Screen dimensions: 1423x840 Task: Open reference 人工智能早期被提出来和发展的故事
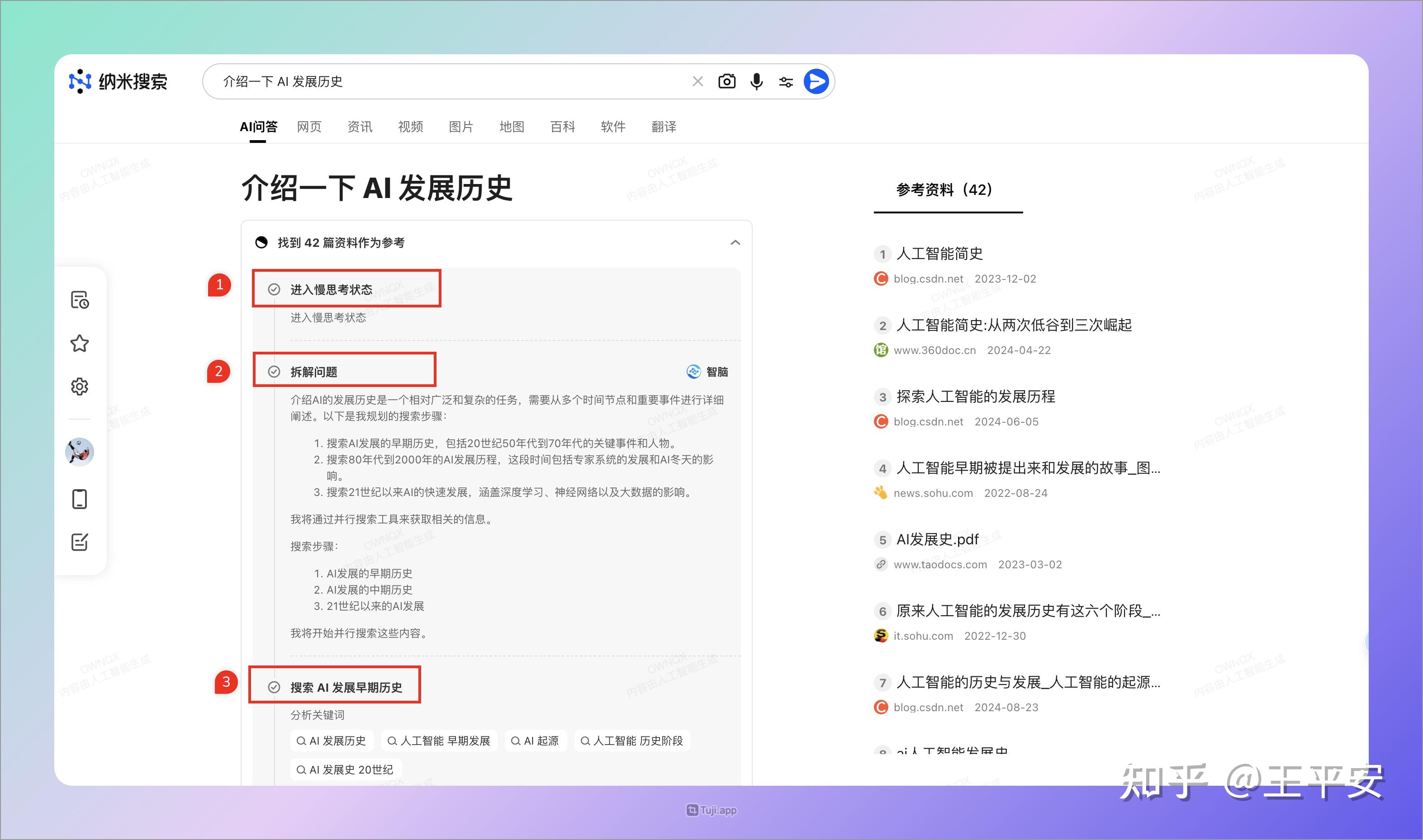(x=1028, y=467)
